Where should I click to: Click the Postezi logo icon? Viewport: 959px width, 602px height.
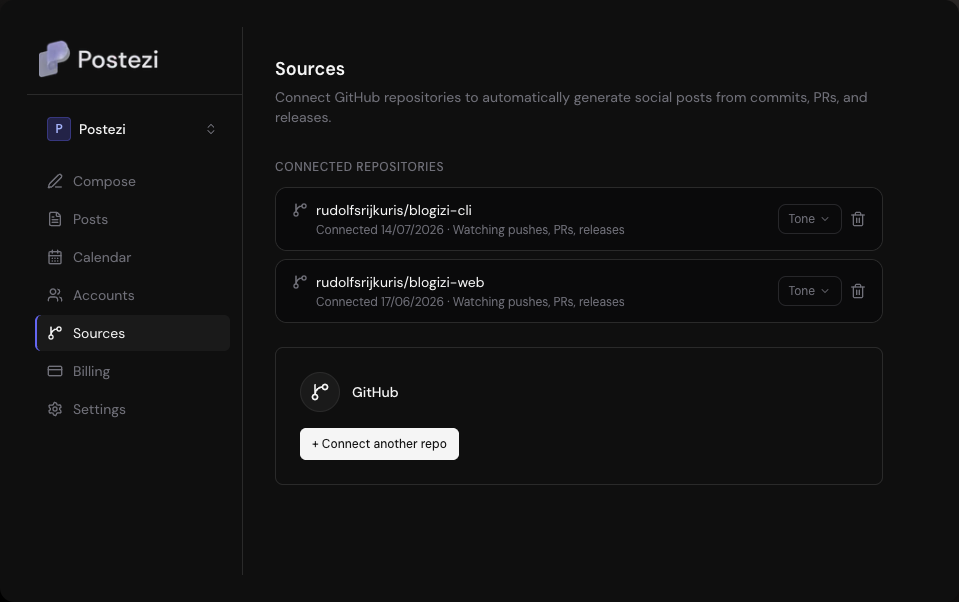pos(54,59)
